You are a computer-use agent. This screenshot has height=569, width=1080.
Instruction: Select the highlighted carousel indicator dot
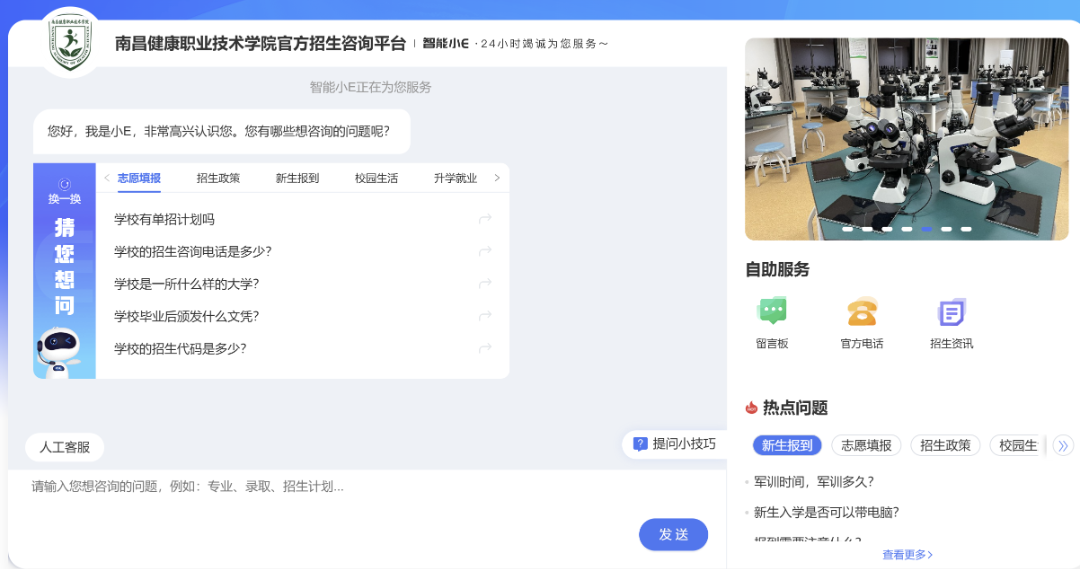coord(926,229)
